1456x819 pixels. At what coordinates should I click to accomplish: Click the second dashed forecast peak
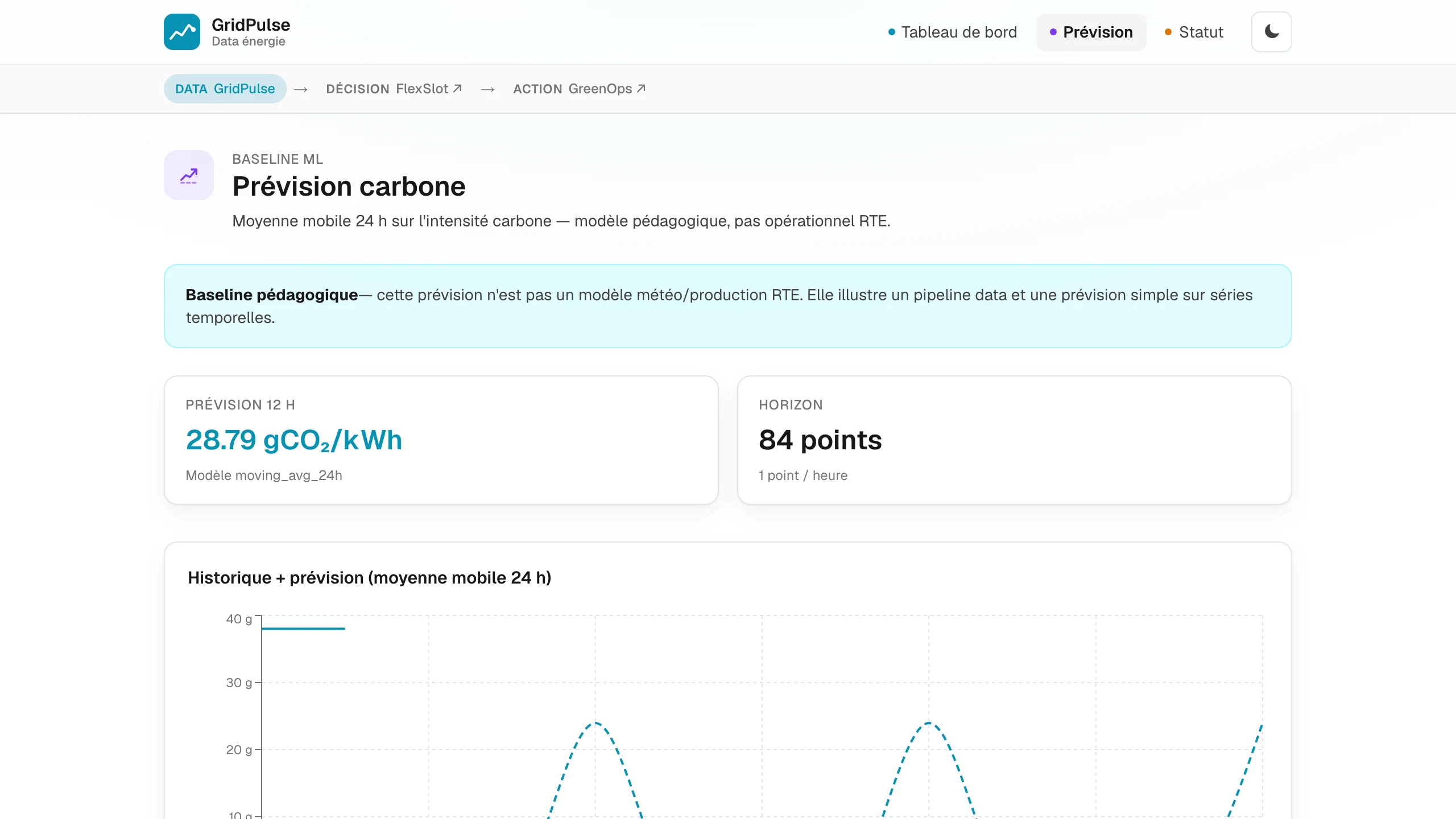928,723
